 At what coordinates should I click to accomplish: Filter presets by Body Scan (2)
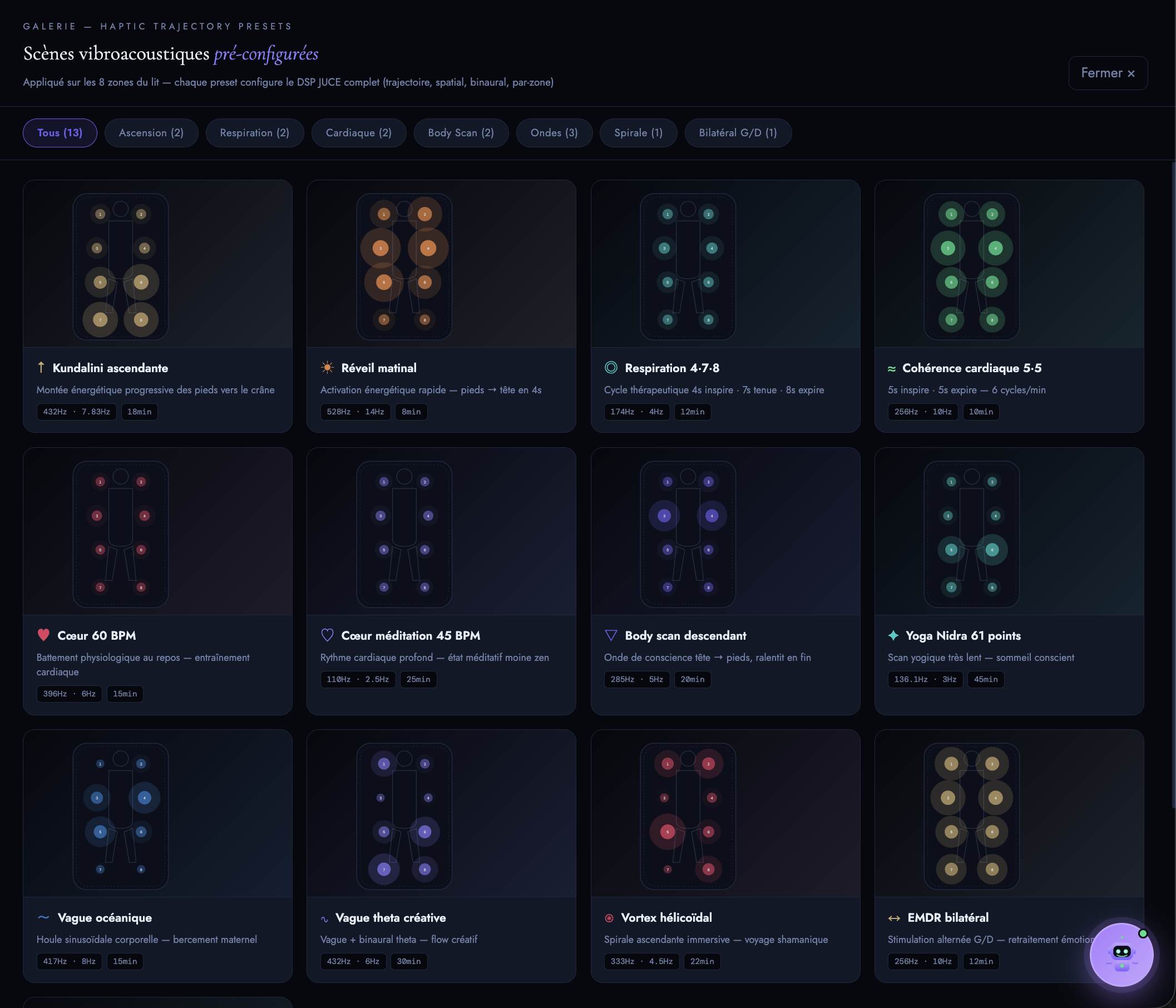(x=461, y=133)
